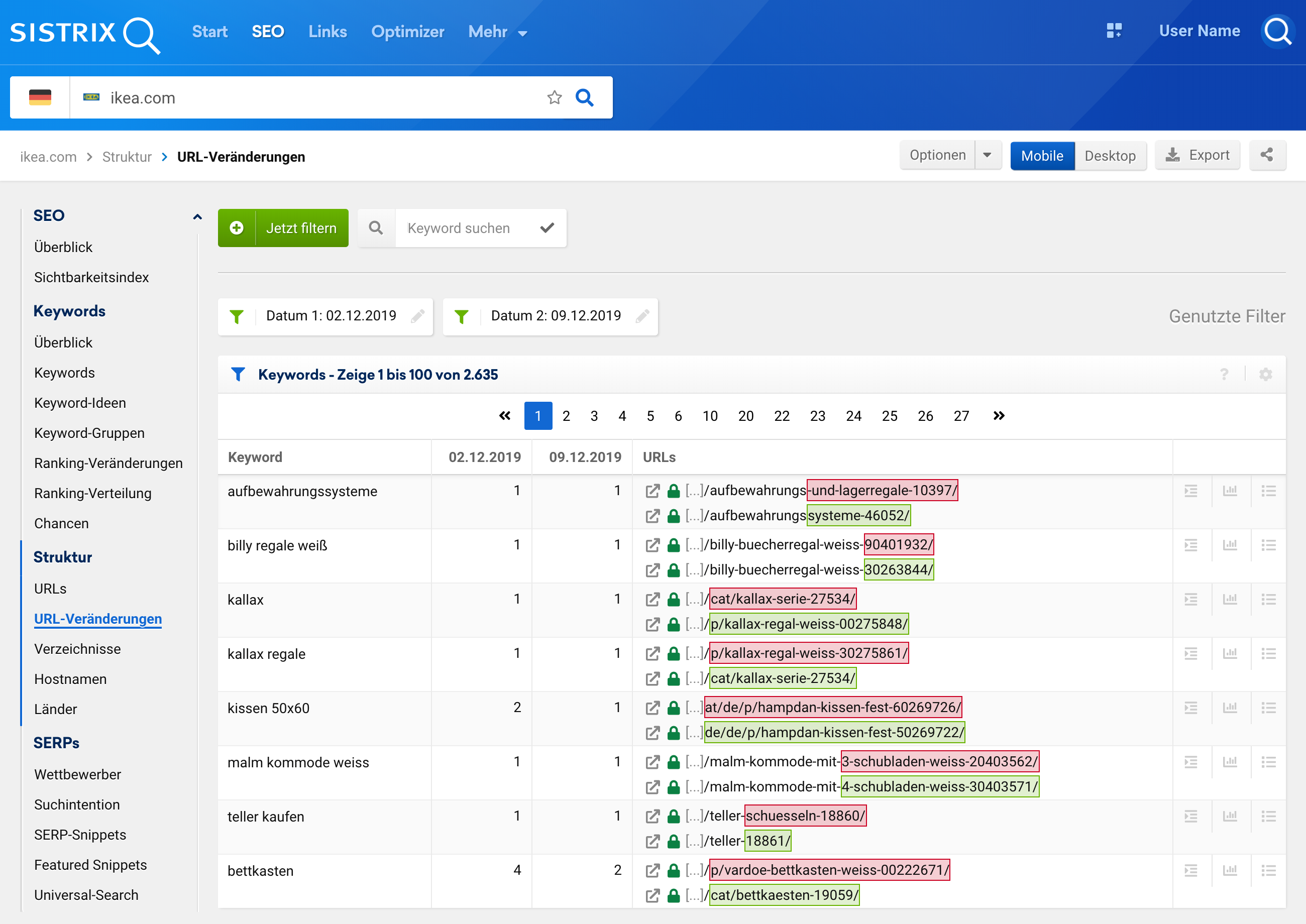Click the star favorite icon in search bar
This screenshot has height=924, width=1306.
(x=554, y=98)
